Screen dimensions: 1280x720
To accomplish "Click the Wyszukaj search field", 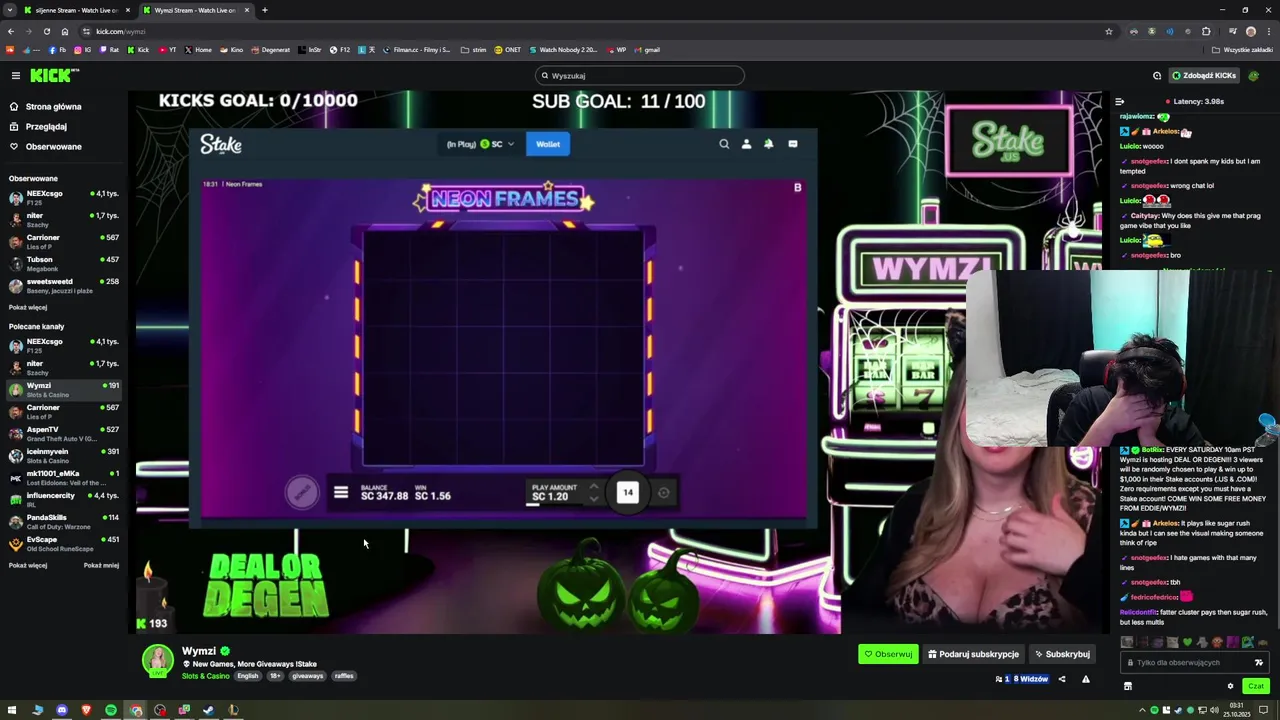I will pyautogui.click(x=640, y=76).
